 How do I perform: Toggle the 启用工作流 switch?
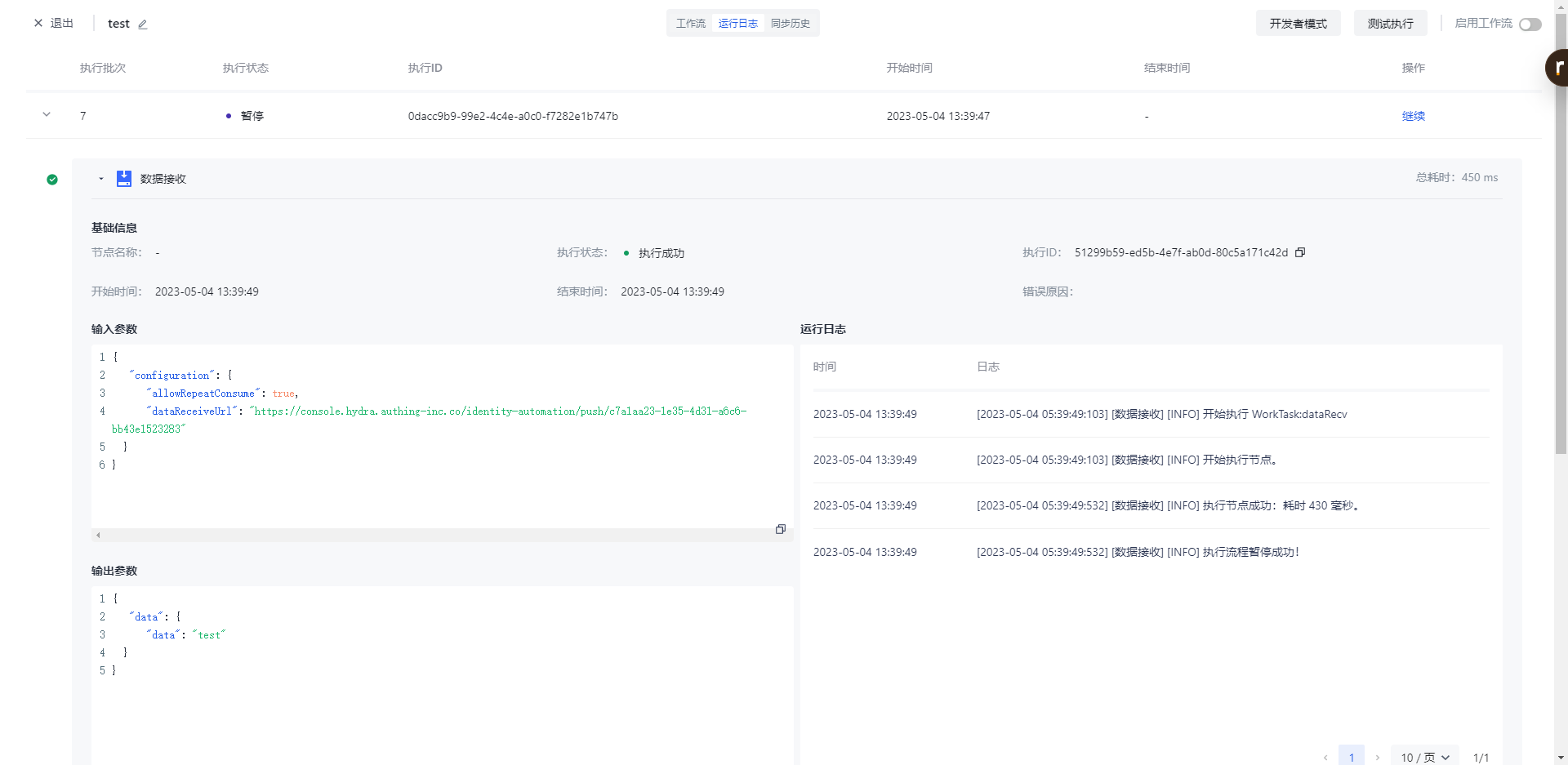click(1530, 24)
